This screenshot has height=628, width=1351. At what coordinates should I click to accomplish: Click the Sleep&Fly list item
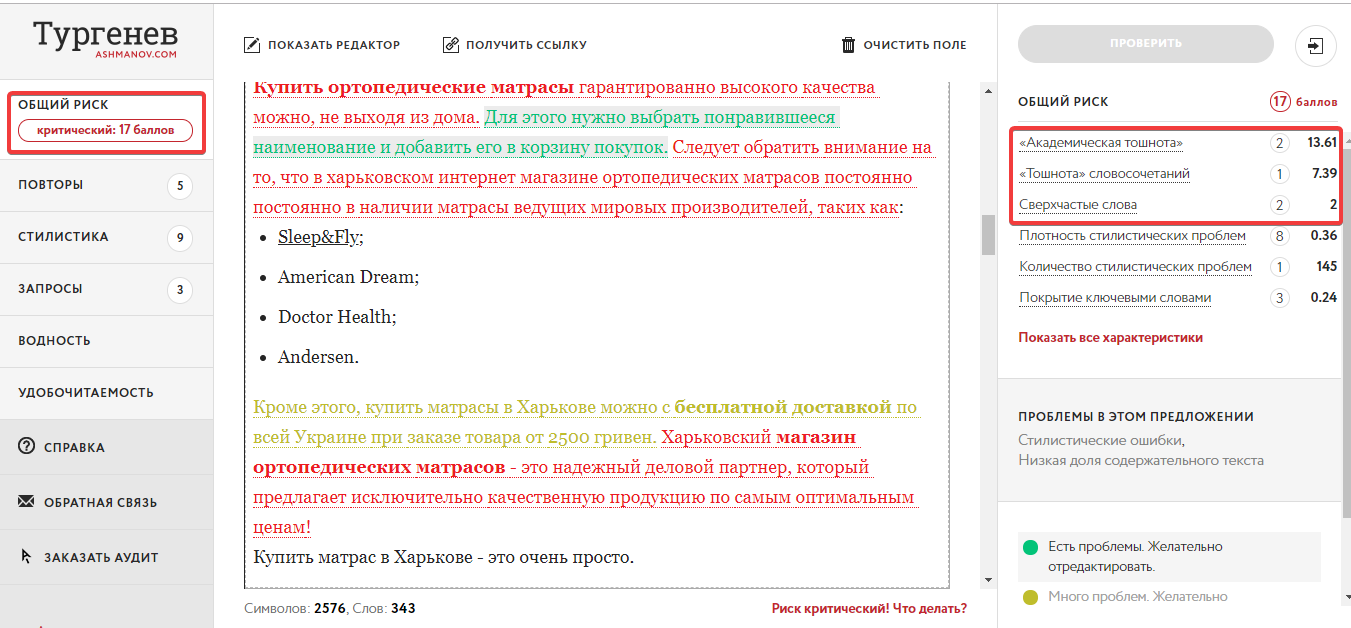coord(321,237)
